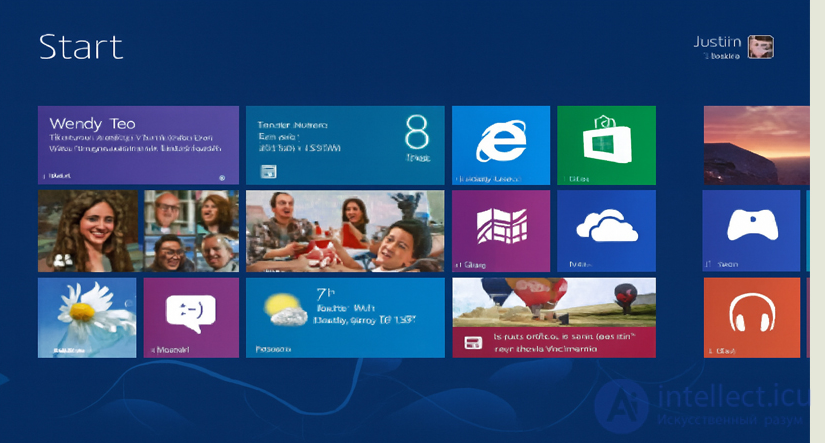The image size is (825, 443).
Task: Click the Justin account name
Action: (717, 42)
